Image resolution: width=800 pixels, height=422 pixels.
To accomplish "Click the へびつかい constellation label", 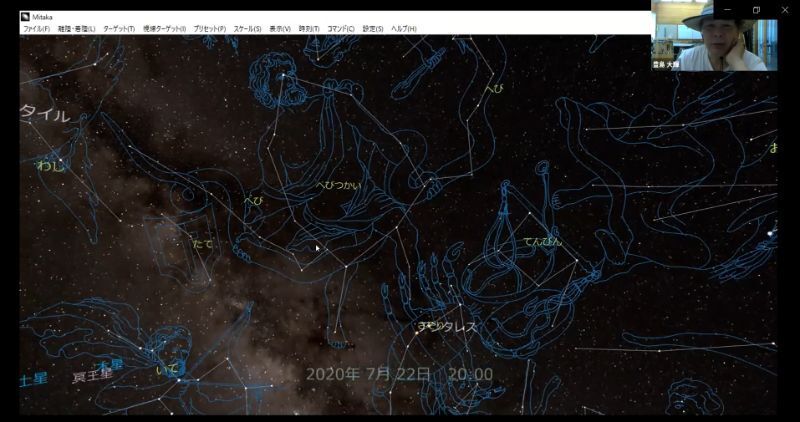I will (338, 186).
